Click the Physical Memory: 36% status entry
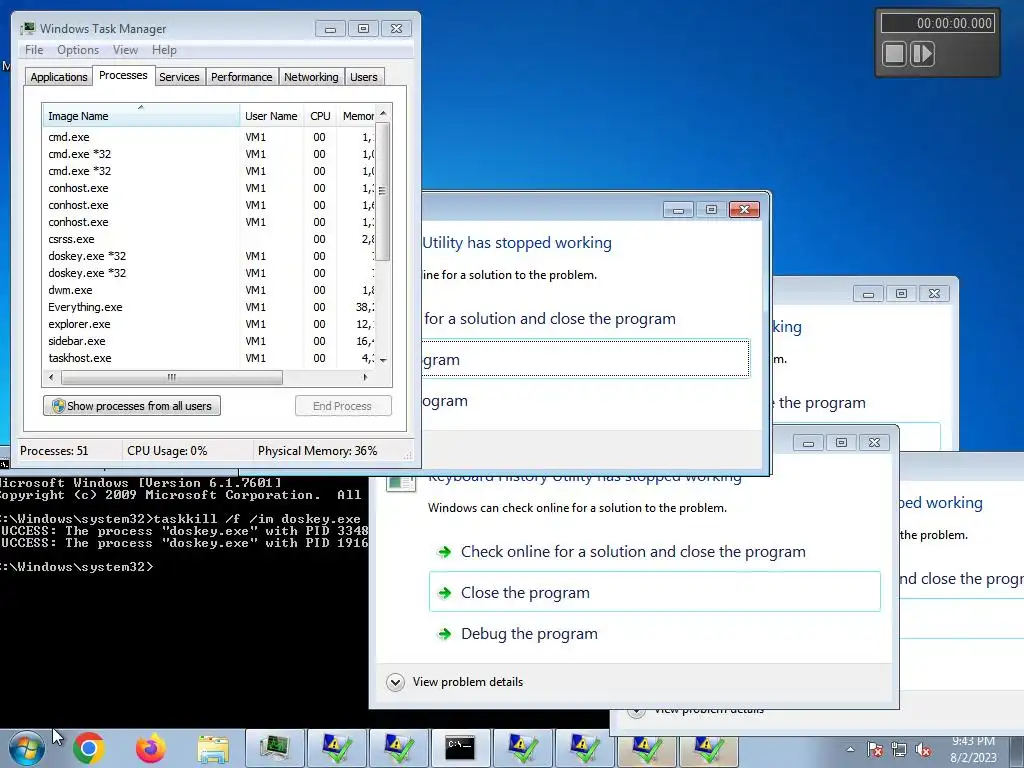Viewport: 1024px width, 768px height. (x=317, y=451)
